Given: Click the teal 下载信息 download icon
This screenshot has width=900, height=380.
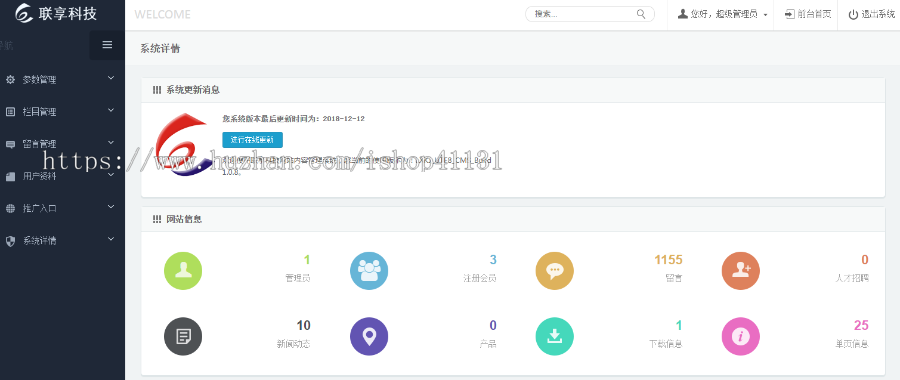Looking at the screenshot, I should click(x=554, y=336).
